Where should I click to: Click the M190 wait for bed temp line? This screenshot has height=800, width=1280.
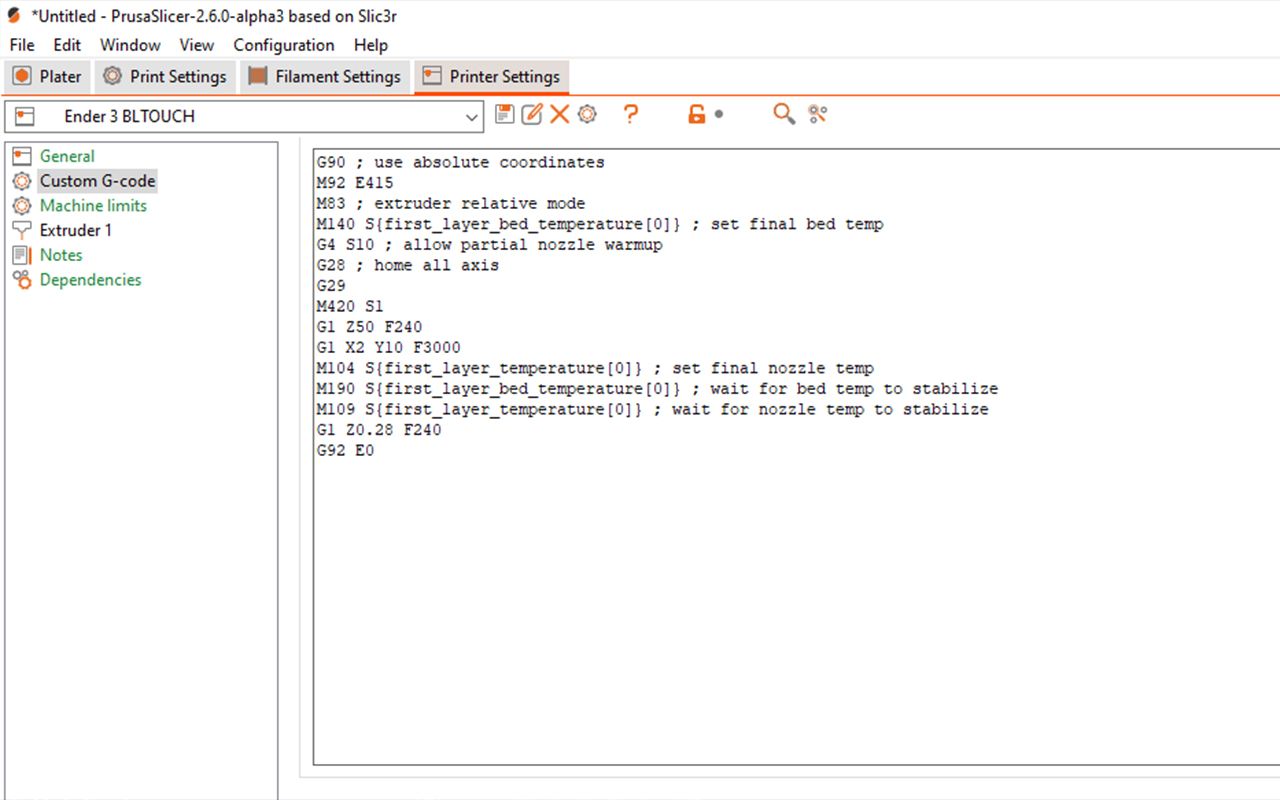coord(657,388)
